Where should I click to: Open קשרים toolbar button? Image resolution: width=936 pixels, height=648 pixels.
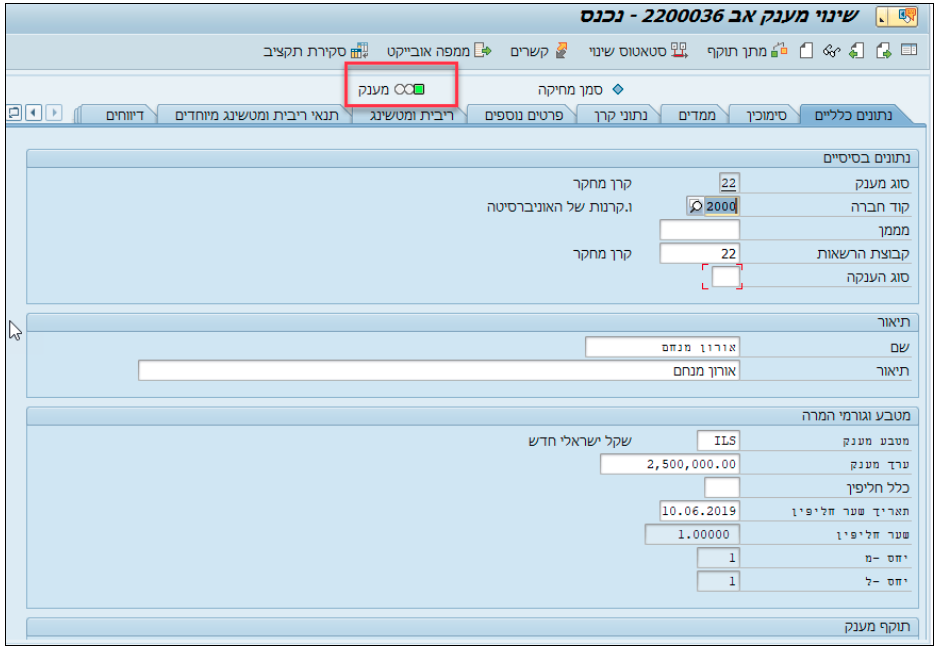(x=538, y=51)
